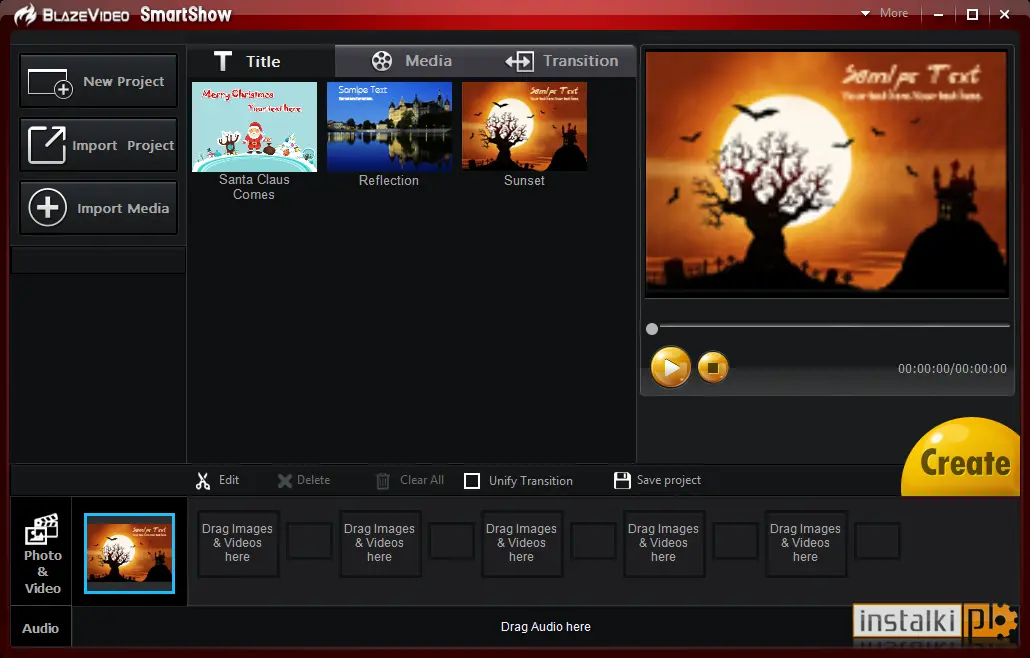
Task: Click the Title tab T icon
Action: pos(223,61)
